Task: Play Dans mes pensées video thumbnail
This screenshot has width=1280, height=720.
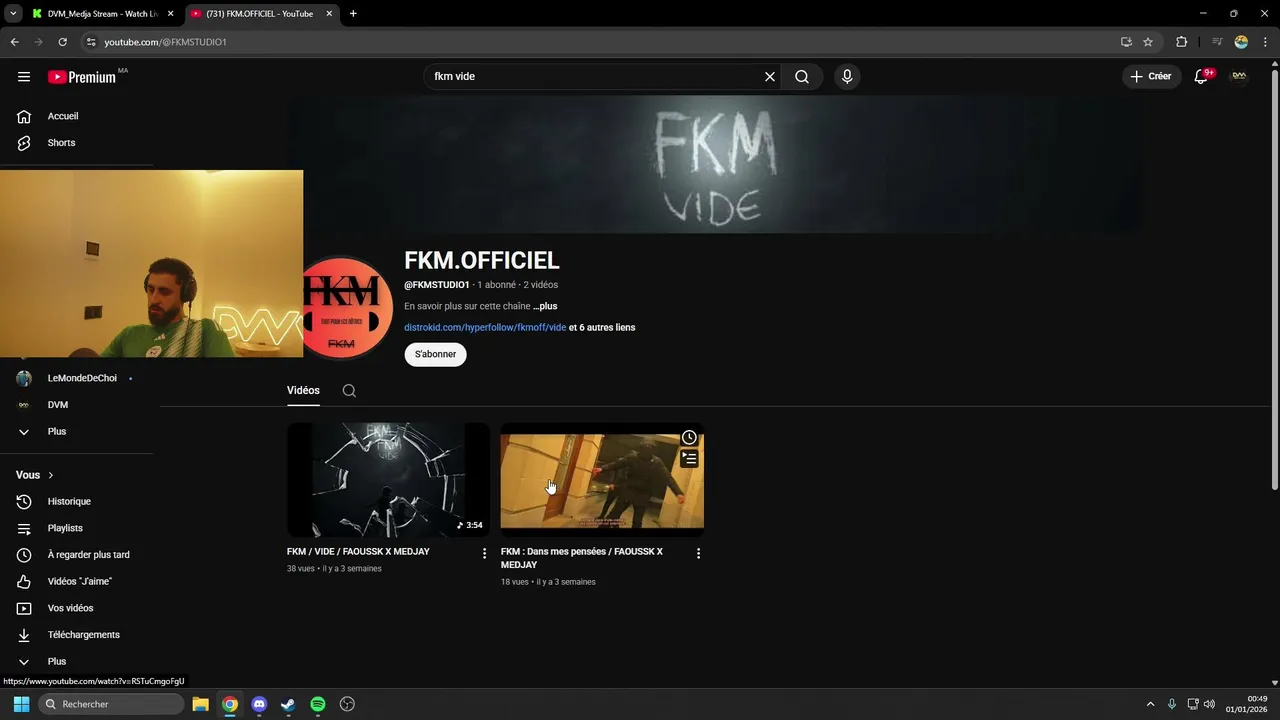Action: tap(602, 480)
